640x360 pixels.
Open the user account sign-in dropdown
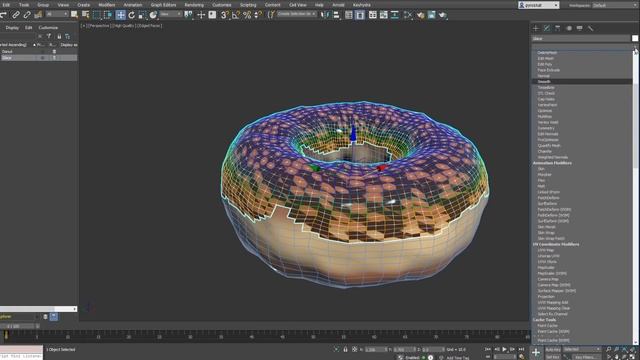tap(538, 5)
